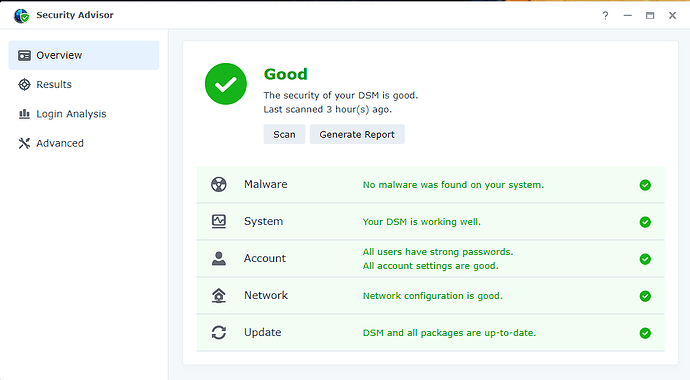Select the Overview sidebar item
690x380 pixels.
coord(84,55)
